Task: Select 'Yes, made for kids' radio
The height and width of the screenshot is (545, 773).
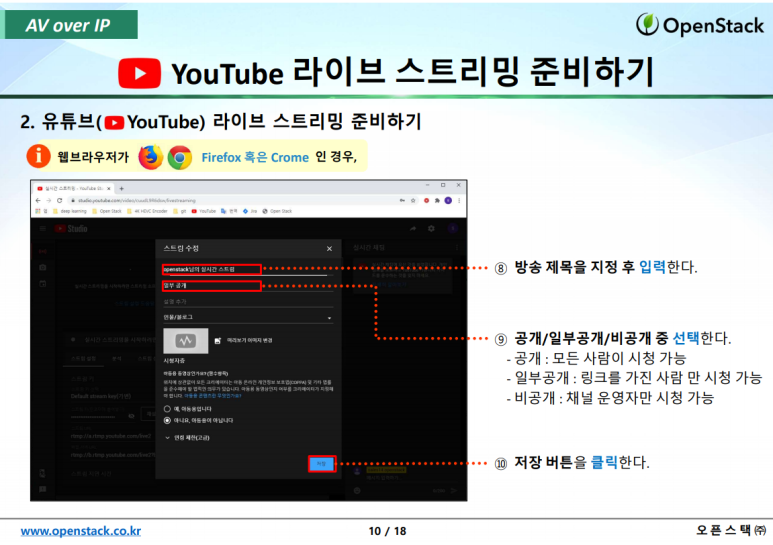Action: coord(167,409)
